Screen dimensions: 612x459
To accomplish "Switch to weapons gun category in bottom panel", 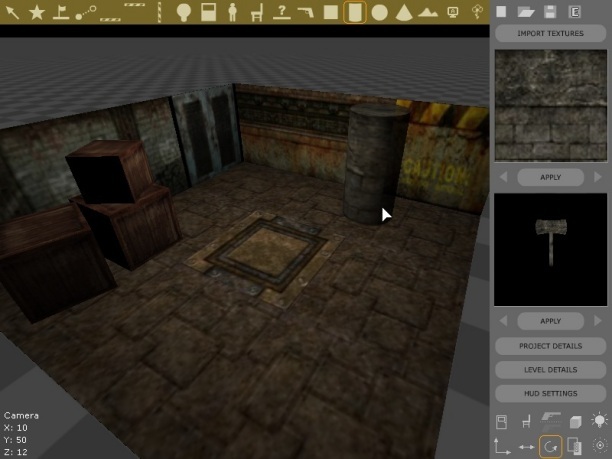I will pos(551,421).
